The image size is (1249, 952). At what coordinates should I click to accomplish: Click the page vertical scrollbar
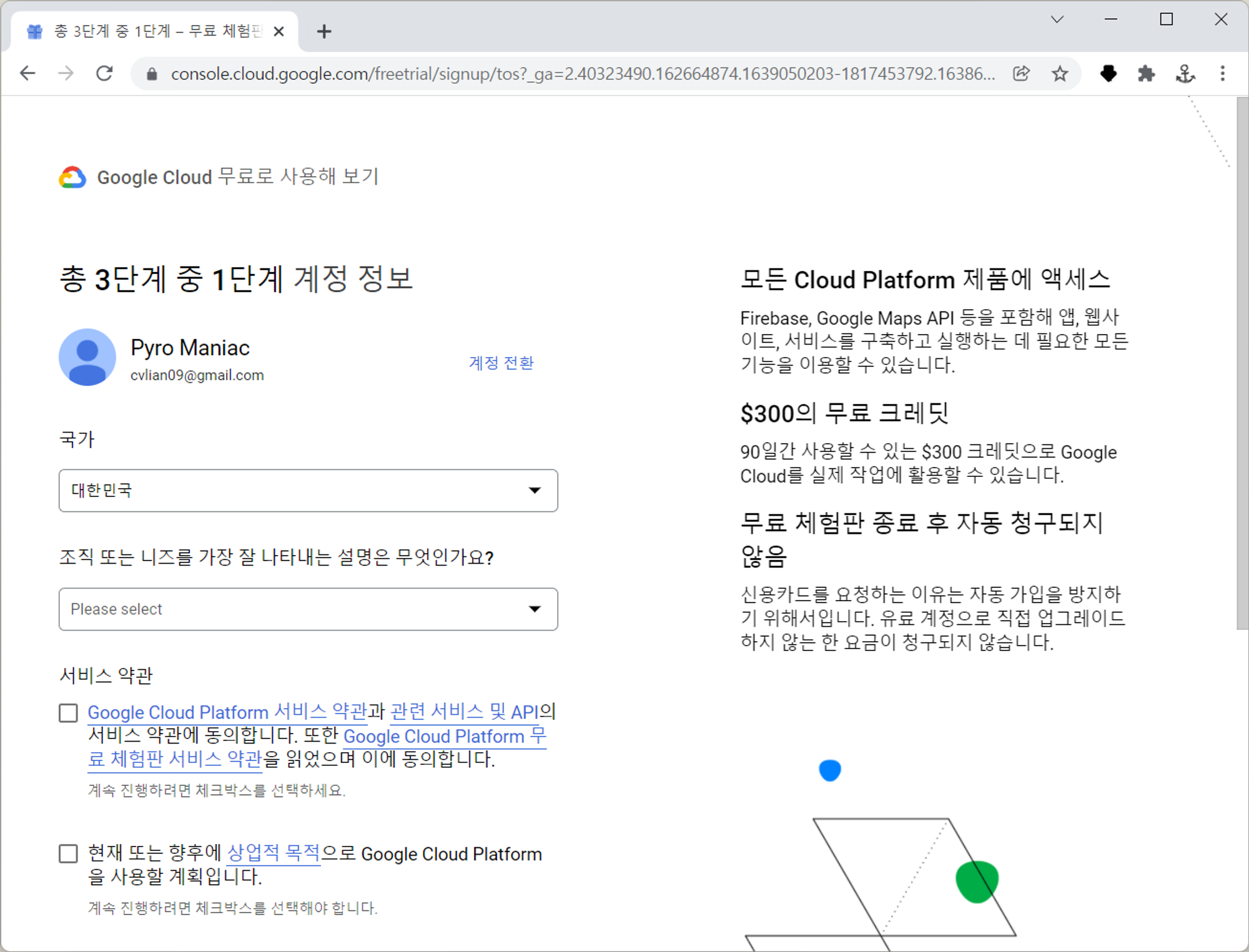tap(1242, 363)
